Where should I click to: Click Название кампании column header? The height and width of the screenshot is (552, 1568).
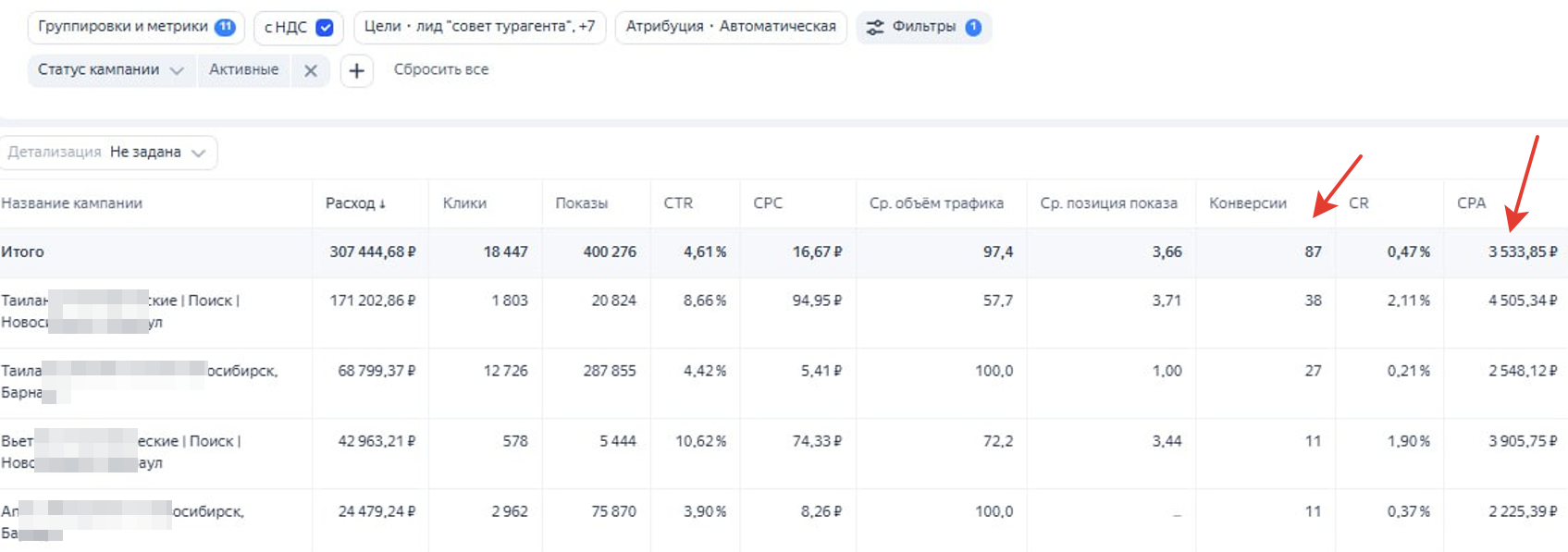click(x=72, y=203)
